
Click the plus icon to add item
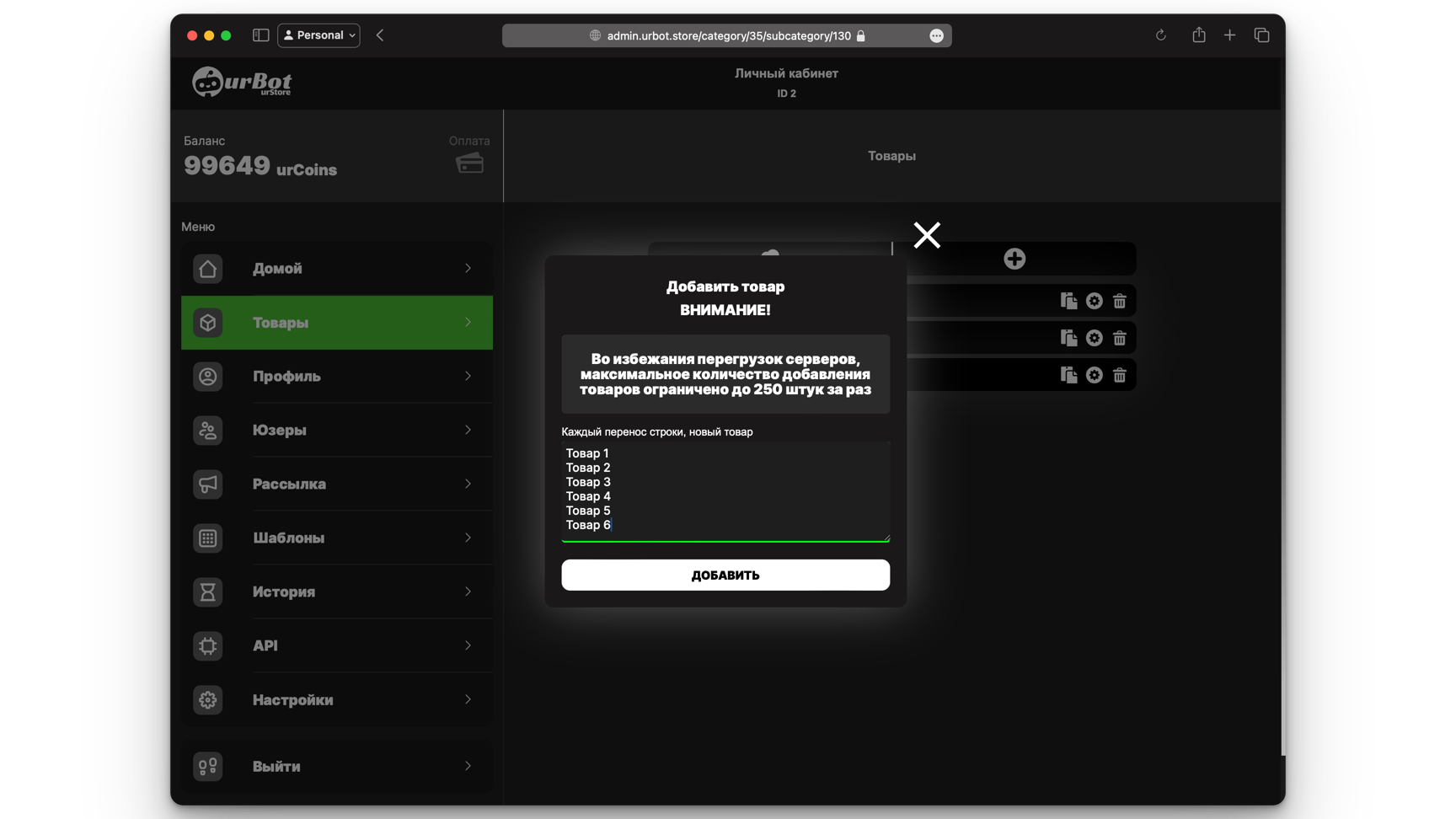(1014, 259)
